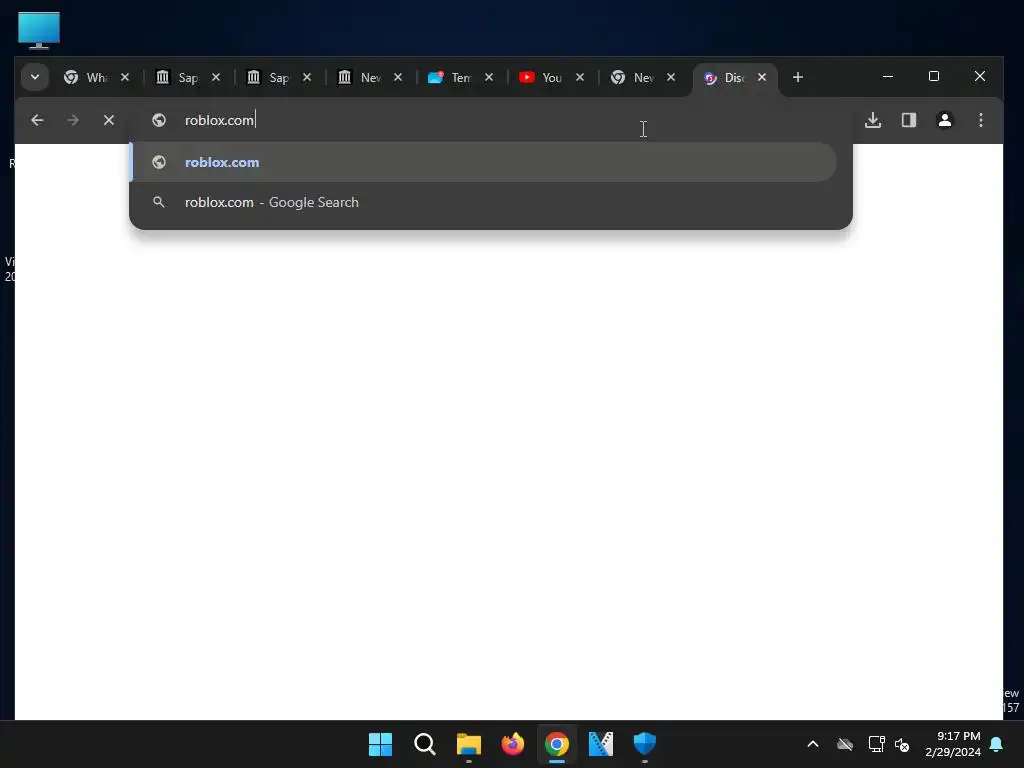This screenshot has width=1024, height=768.
Task: Stop loading the page
Action: [x=109, y=120]
